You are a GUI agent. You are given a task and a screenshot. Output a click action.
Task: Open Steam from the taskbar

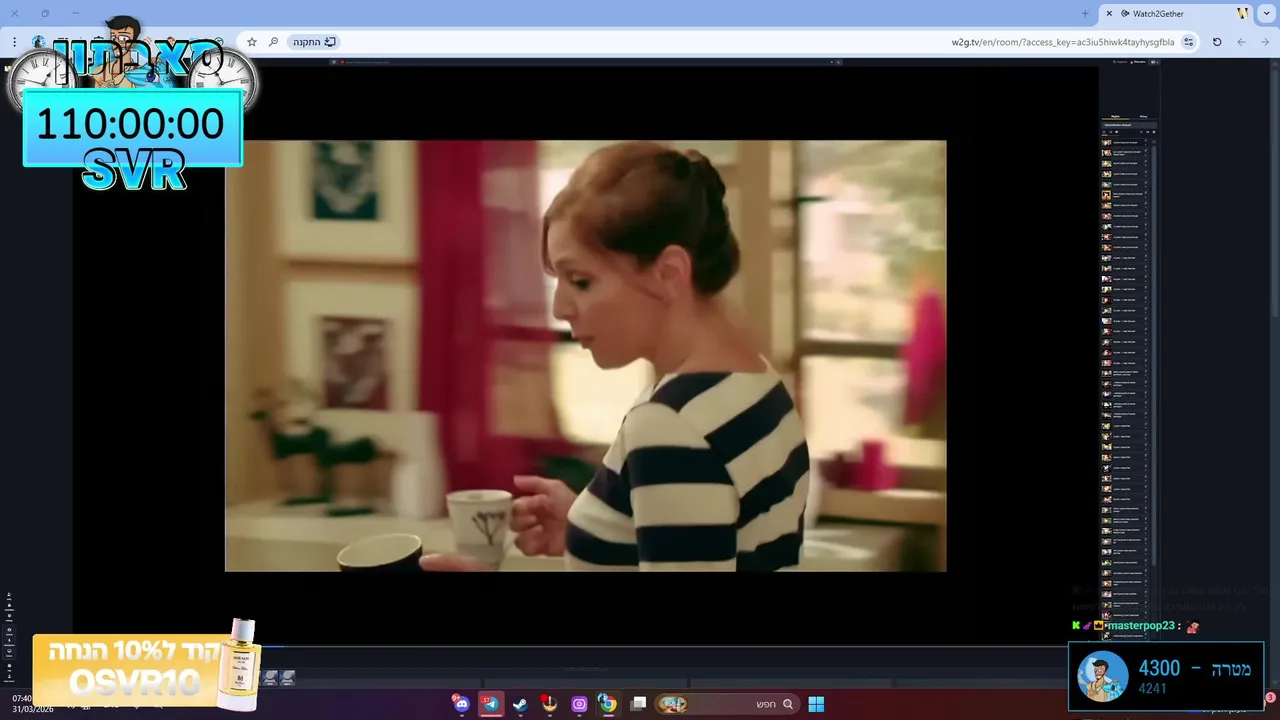(x=520, y=704)
